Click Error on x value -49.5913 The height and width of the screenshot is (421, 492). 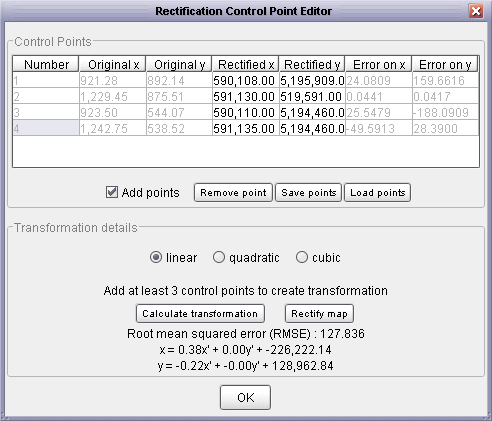coord(379,128)
